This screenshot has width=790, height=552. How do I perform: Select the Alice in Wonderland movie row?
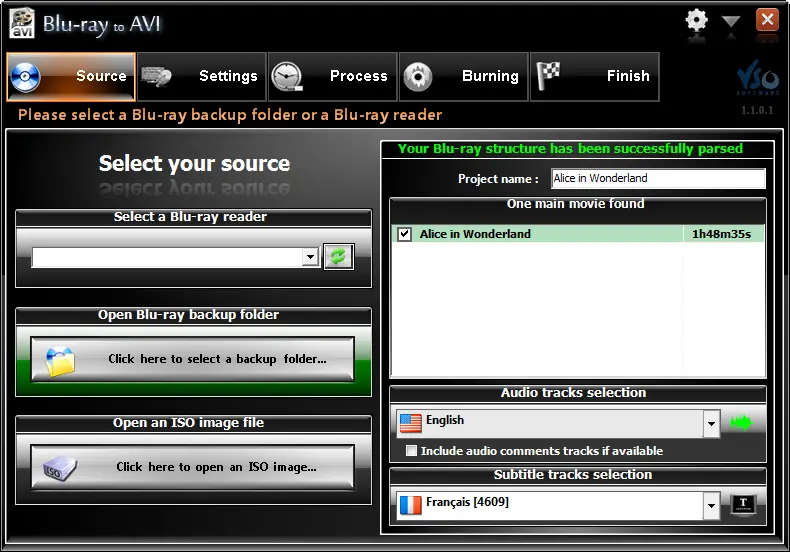tap(577, 234)
